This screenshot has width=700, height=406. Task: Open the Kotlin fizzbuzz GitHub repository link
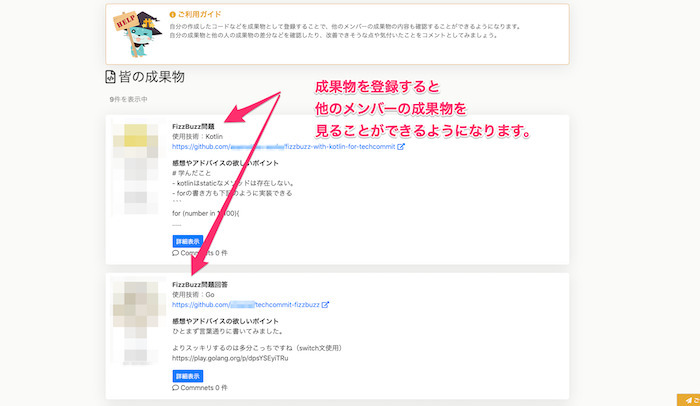pyautogui.click(x=284, y=146)
